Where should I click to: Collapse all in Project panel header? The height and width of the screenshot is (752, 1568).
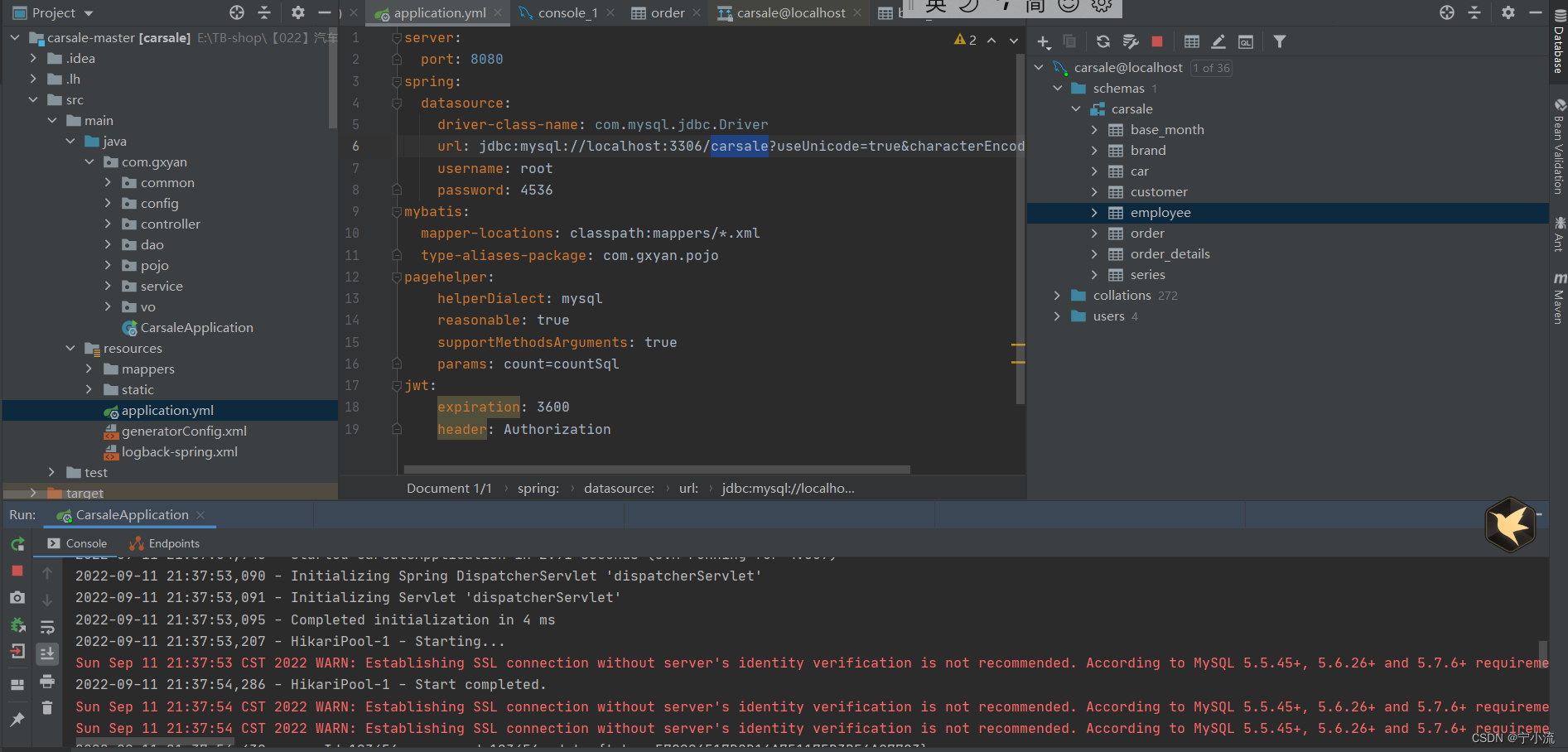click(264, 12)
